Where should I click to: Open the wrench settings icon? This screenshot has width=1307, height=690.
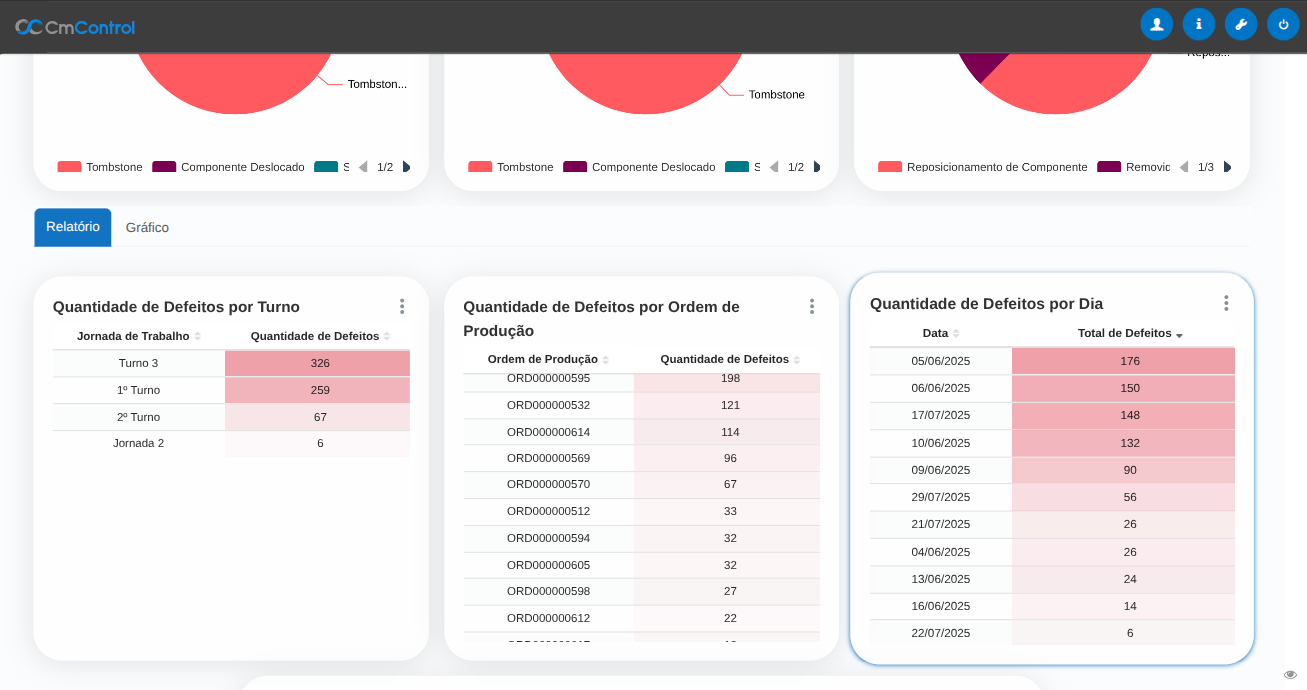pos(1240,24)
